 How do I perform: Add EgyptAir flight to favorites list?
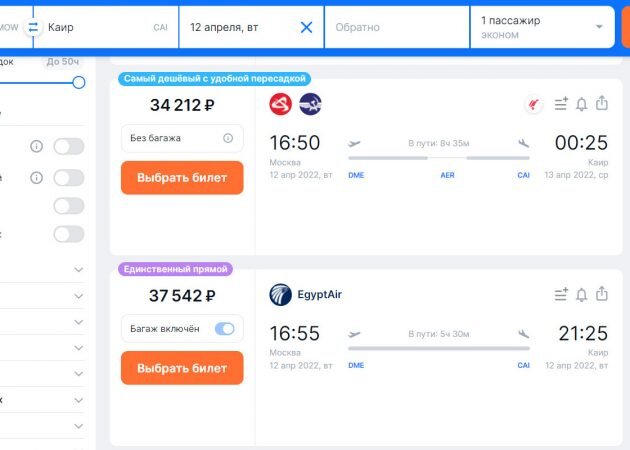(x=561, y=295)
